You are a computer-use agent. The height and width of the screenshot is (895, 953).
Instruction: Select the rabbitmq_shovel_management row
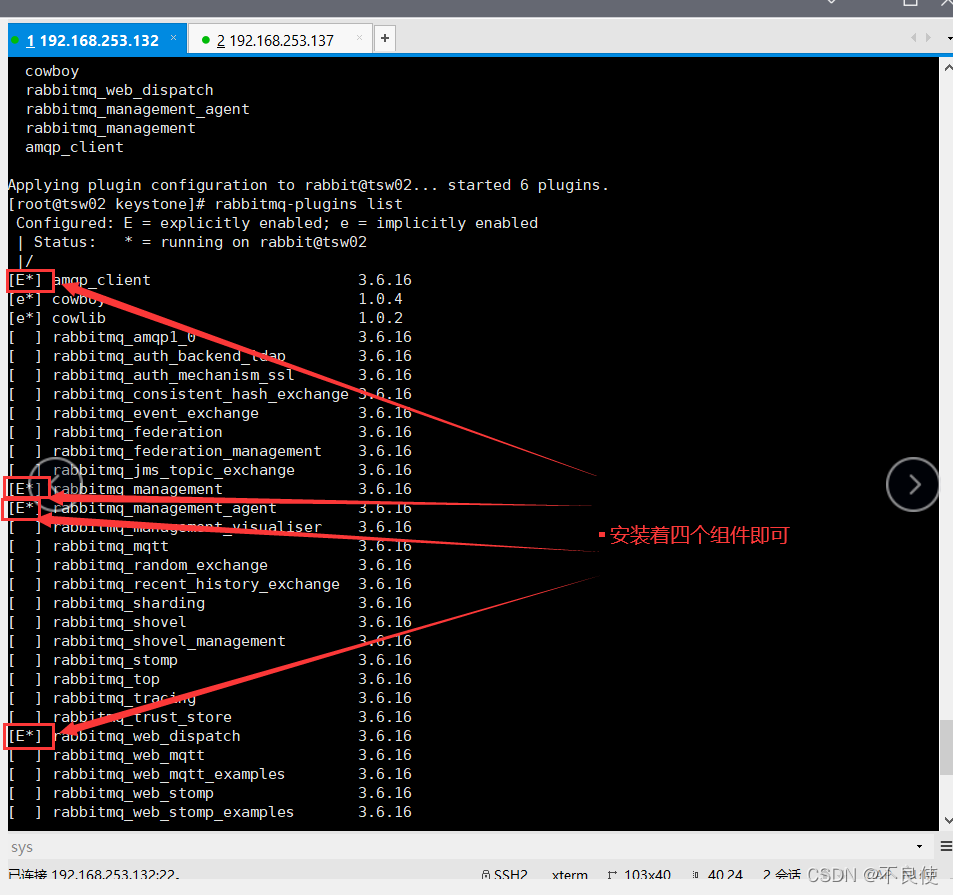(x=210, y=641)
